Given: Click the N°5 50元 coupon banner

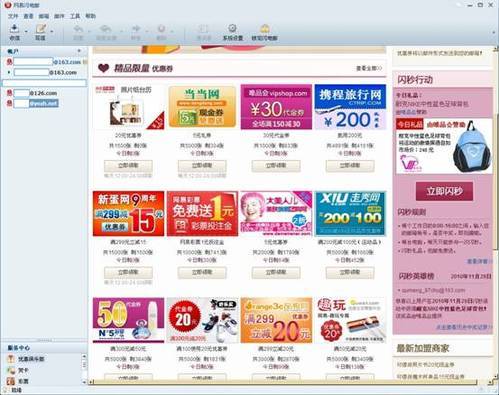Looking at the screenshot, I should (128, 320).
